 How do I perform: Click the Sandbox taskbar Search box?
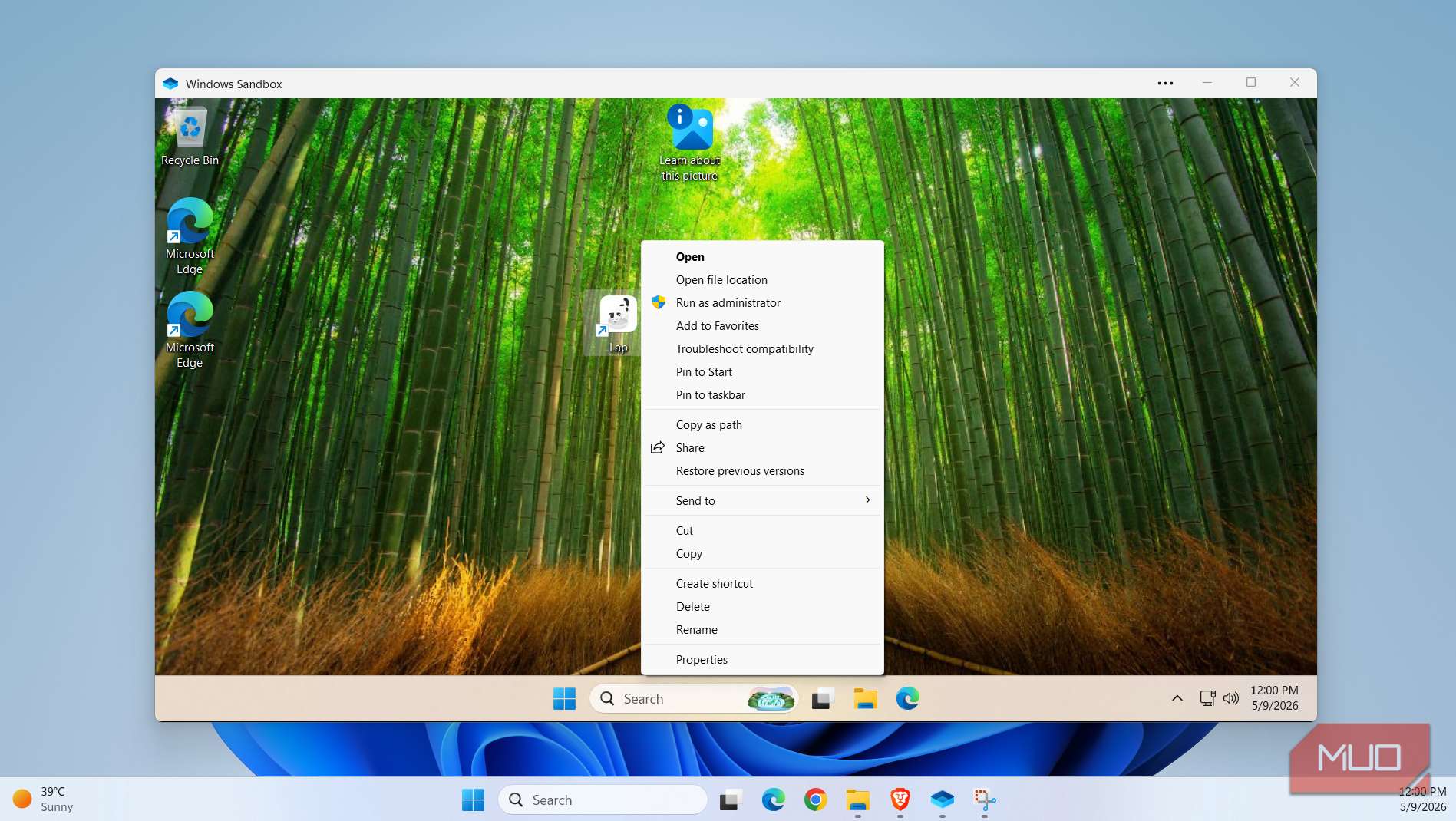(694, 698)
